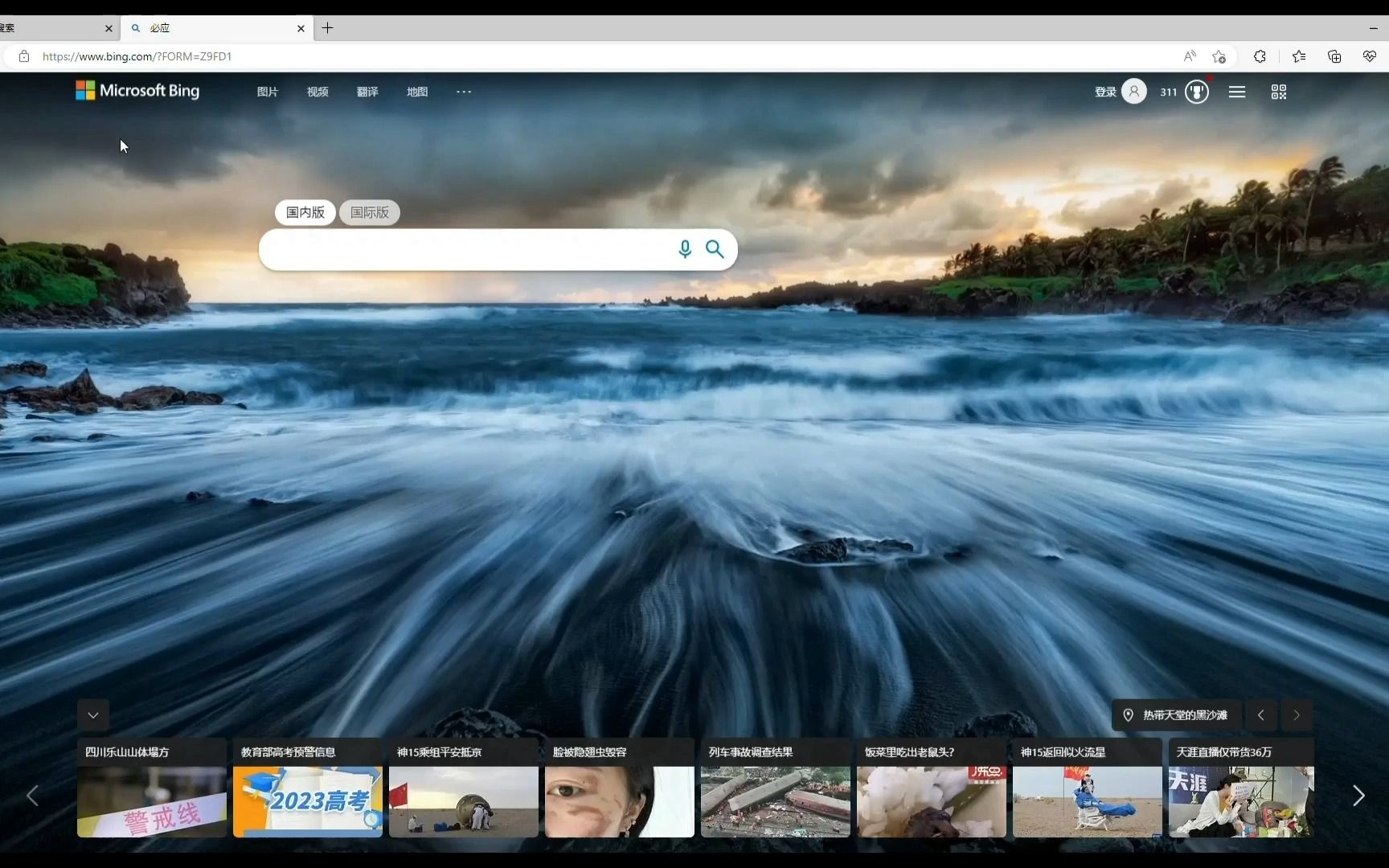Open the hamburger settings menu
Viewport: 1389px width, 868px height.
point(1237,92)
